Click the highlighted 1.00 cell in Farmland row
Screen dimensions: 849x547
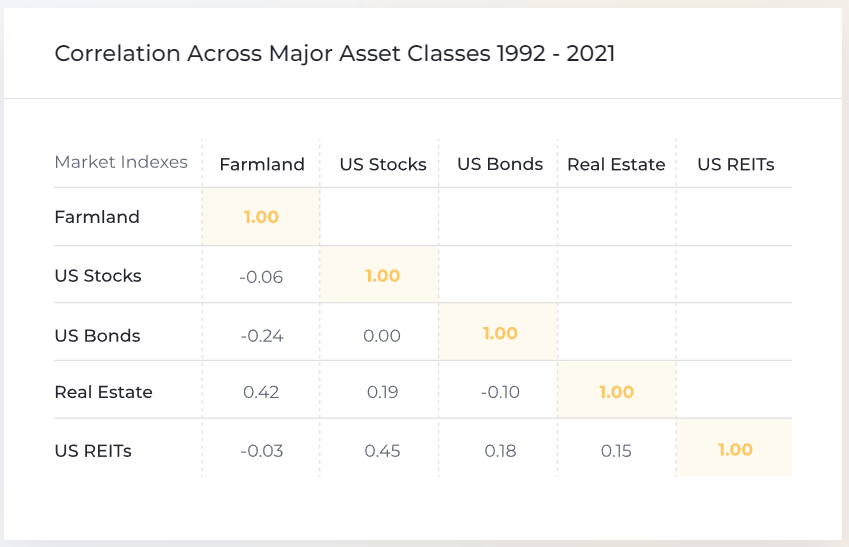coord(261,217)
